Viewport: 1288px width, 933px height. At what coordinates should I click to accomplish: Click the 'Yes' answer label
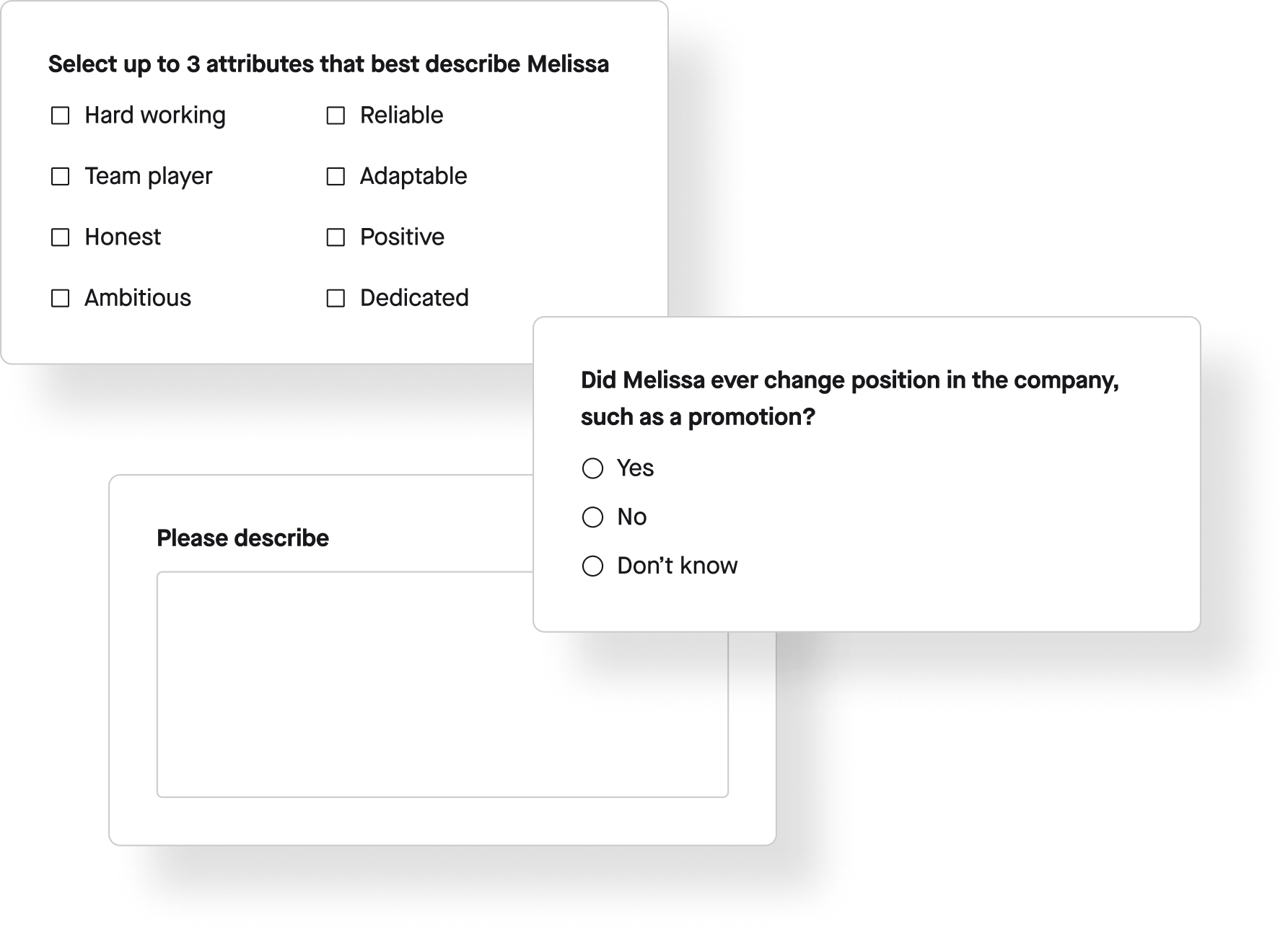click(x=635, y=468)
